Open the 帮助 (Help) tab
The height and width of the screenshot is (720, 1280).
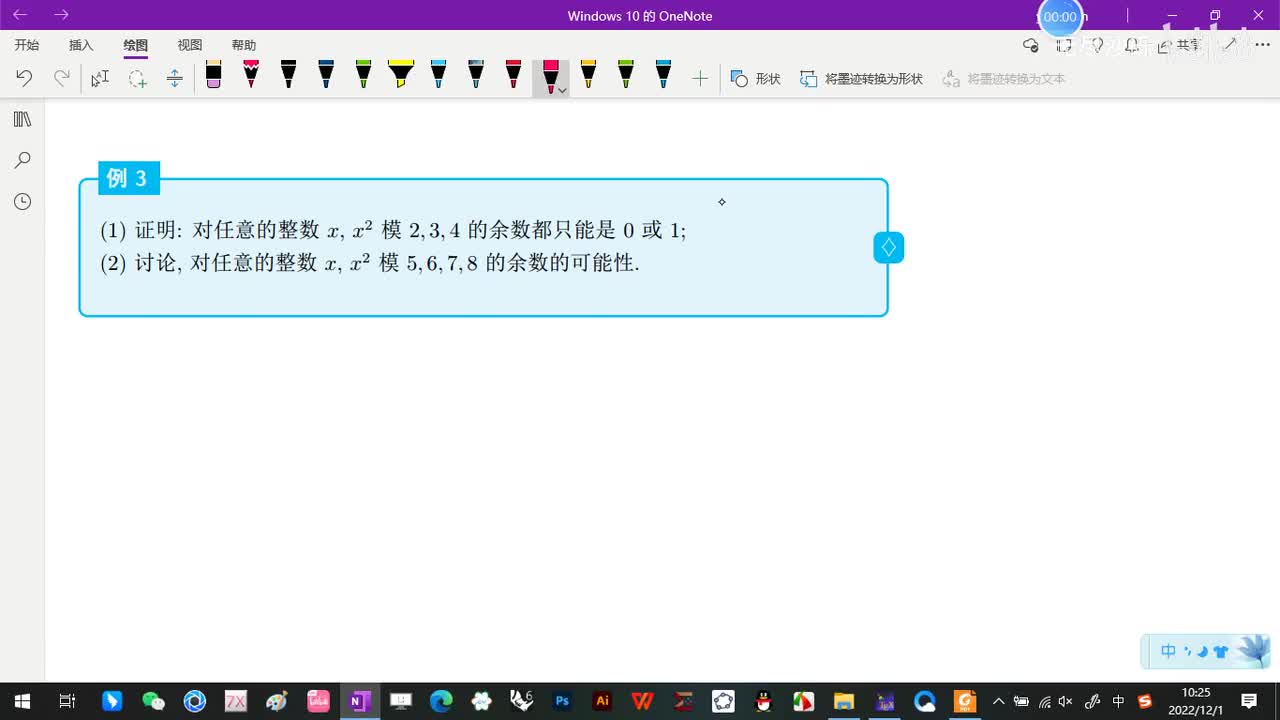[x=244, y=45]
